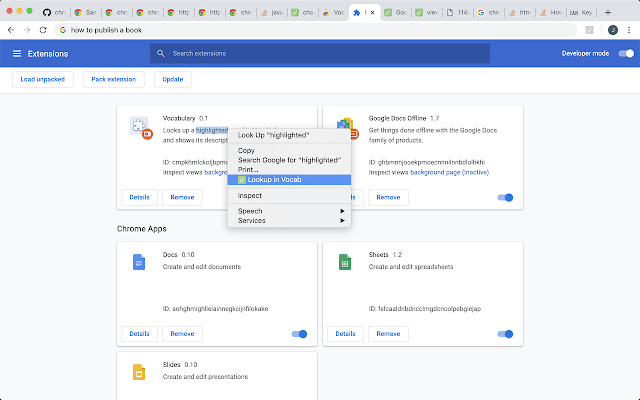Choose Search Google for "highlighted"
Screen dimensions: 640x400
[x=289, y=160]
